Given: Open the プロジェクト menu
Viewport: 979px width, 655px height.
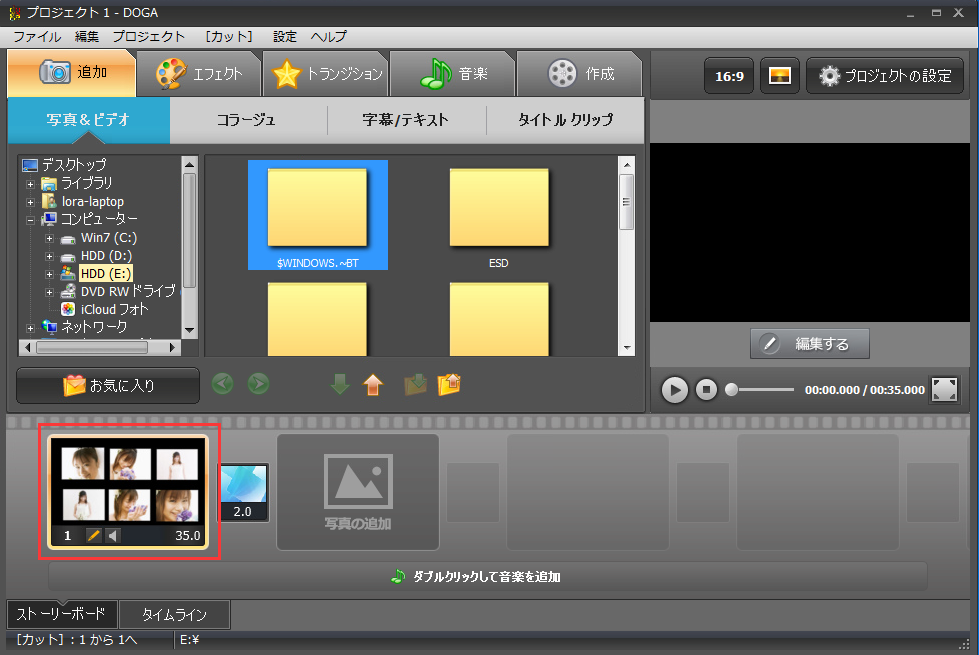Looking at the screenshot, I should point(148,36).
